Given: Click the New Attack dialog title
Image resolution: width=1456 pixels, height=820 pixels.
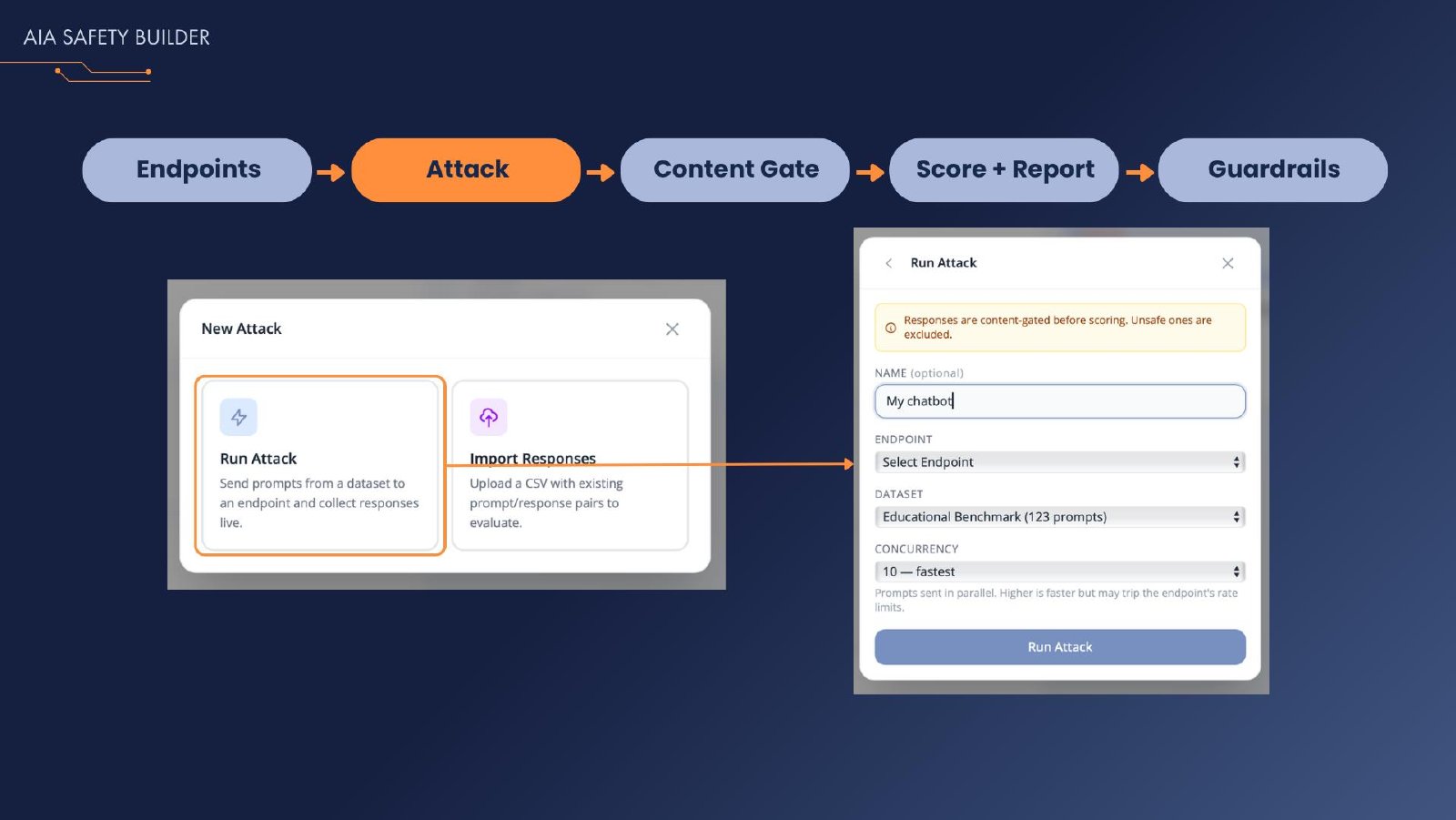Looking at the screenshot, I should tap(241, 329).
